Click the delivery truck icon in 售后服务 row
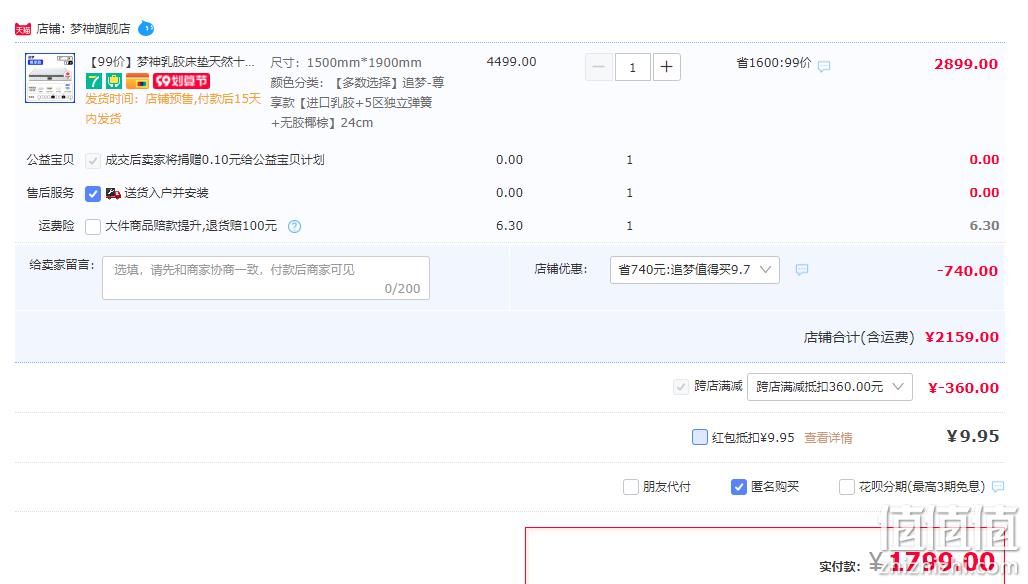 pyautogui.click(x=113, y=193)
